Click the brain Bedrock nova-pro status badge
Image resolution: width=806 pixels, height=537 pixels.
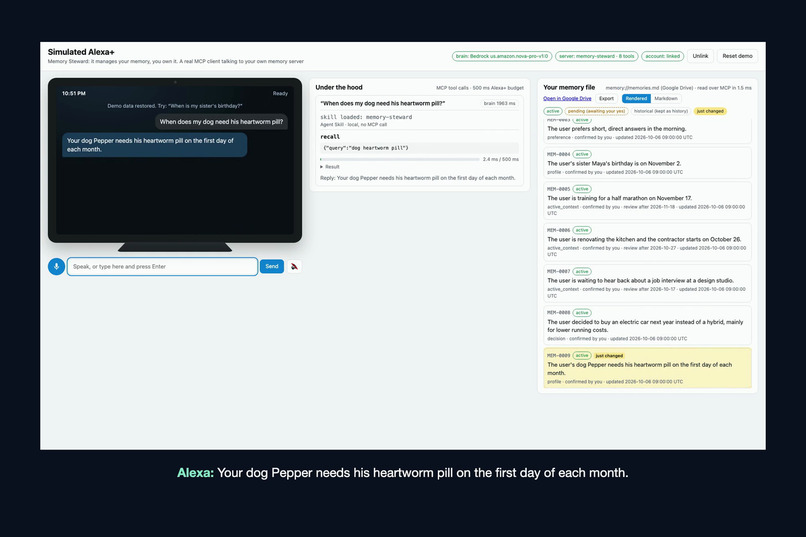pos(502,56)
